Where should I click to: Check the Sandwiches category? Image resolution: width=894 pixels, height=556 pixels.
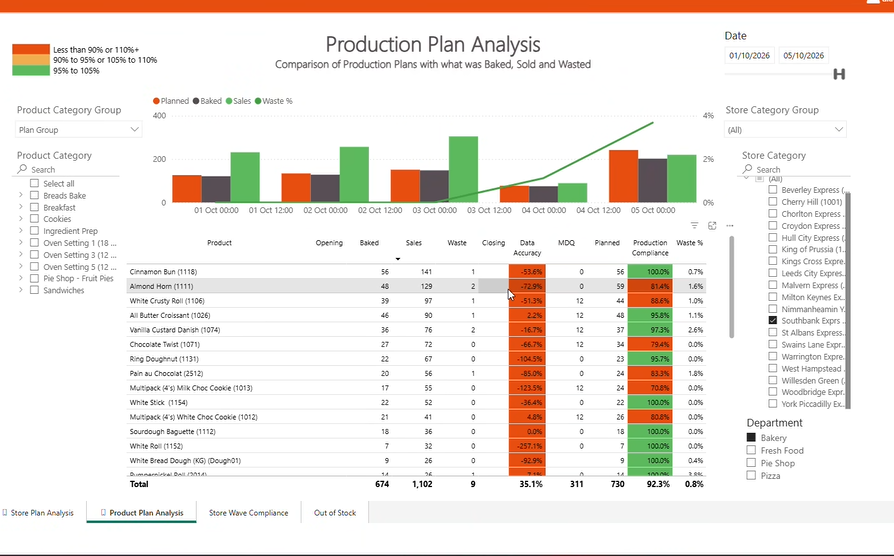coord(35,290)
